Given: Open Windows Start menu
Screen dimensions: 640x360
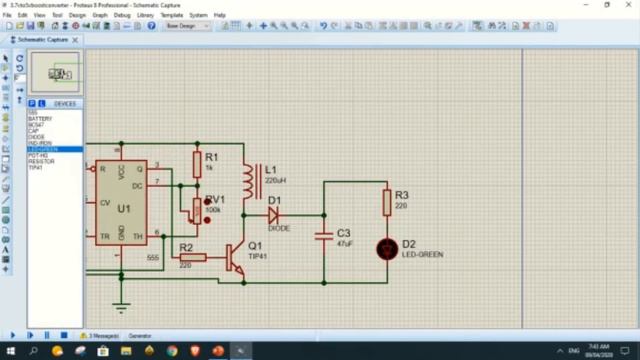Looking at the screenshot, I should (11, 351).
